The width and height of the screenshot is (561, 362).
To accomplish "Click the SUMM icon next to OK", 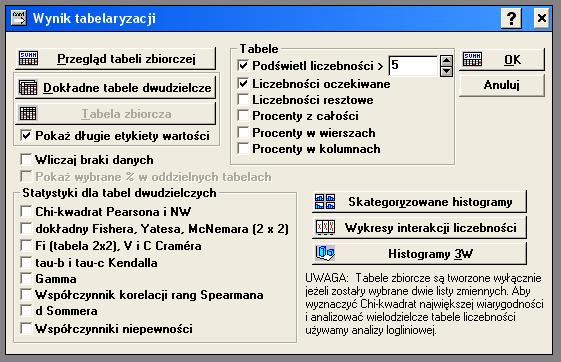I will pos(472,60).
